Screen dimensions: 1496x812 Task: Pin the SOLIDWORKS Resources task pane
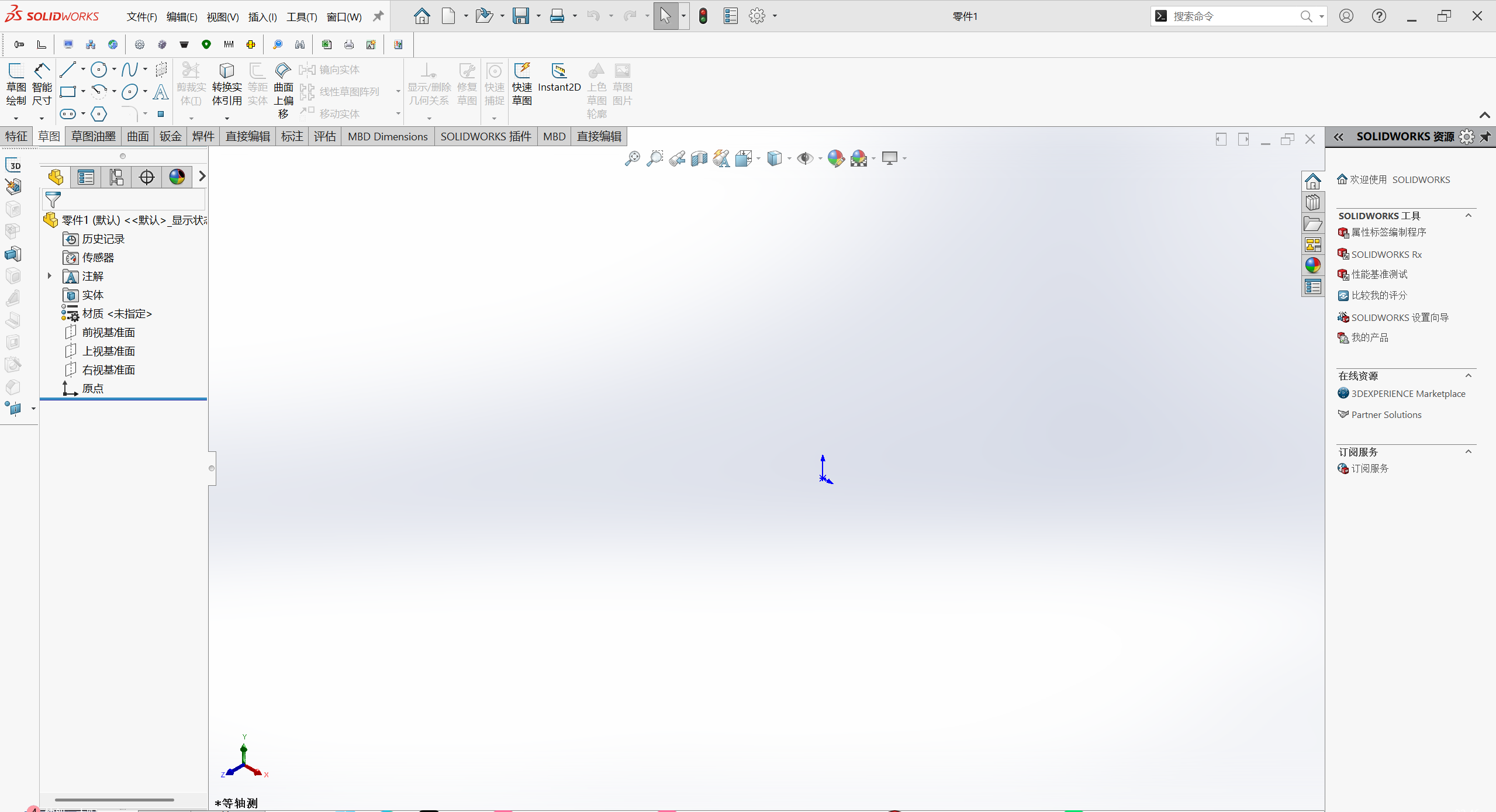click(1485, 137)
